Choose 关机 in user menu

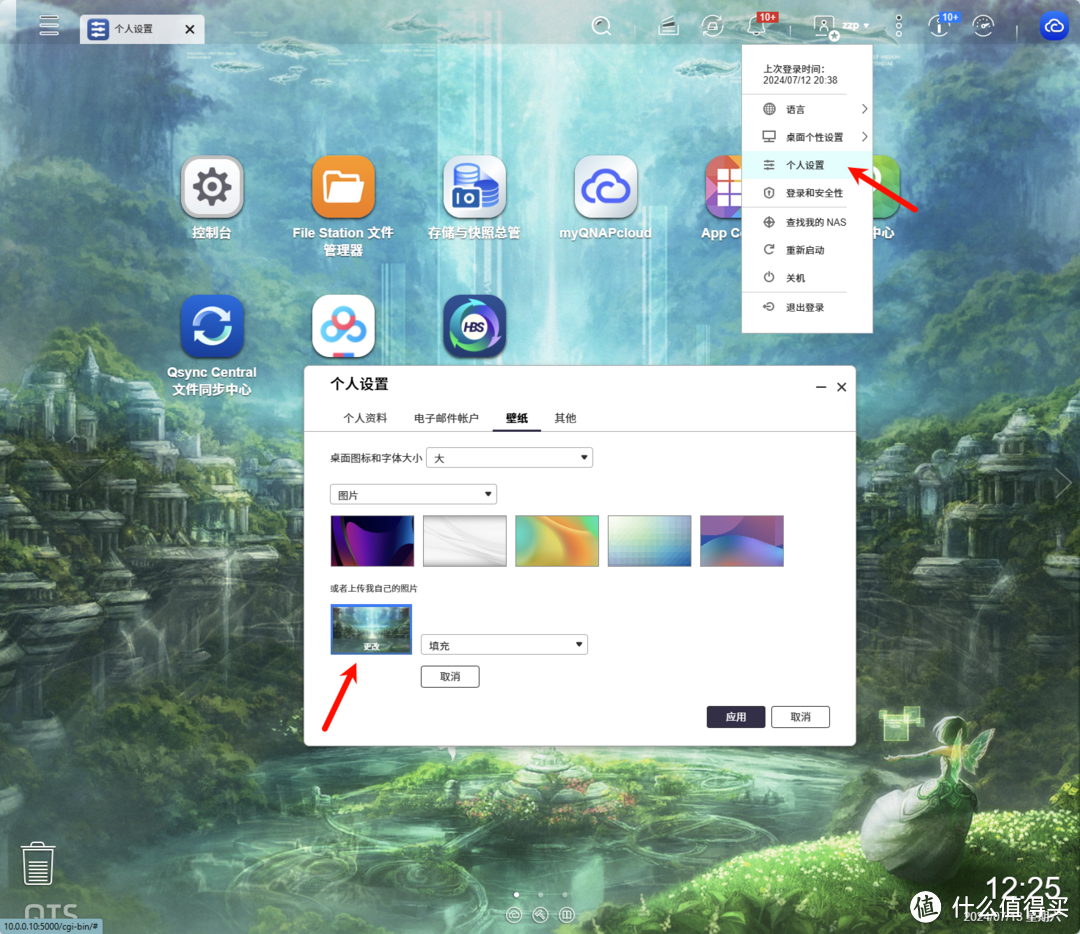(x=807, y=278)
